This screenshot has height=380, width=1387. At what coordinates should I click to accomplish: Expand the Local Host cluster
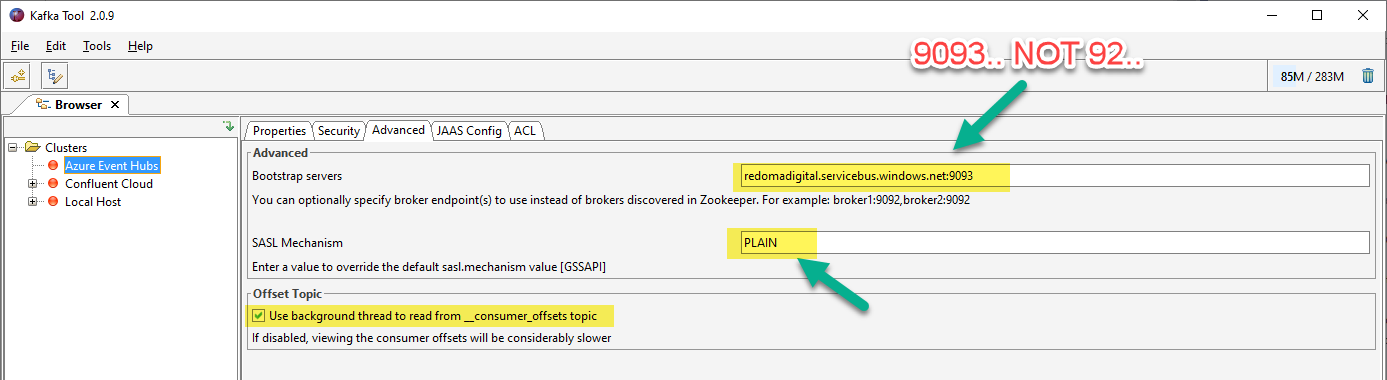coord(33,202)
